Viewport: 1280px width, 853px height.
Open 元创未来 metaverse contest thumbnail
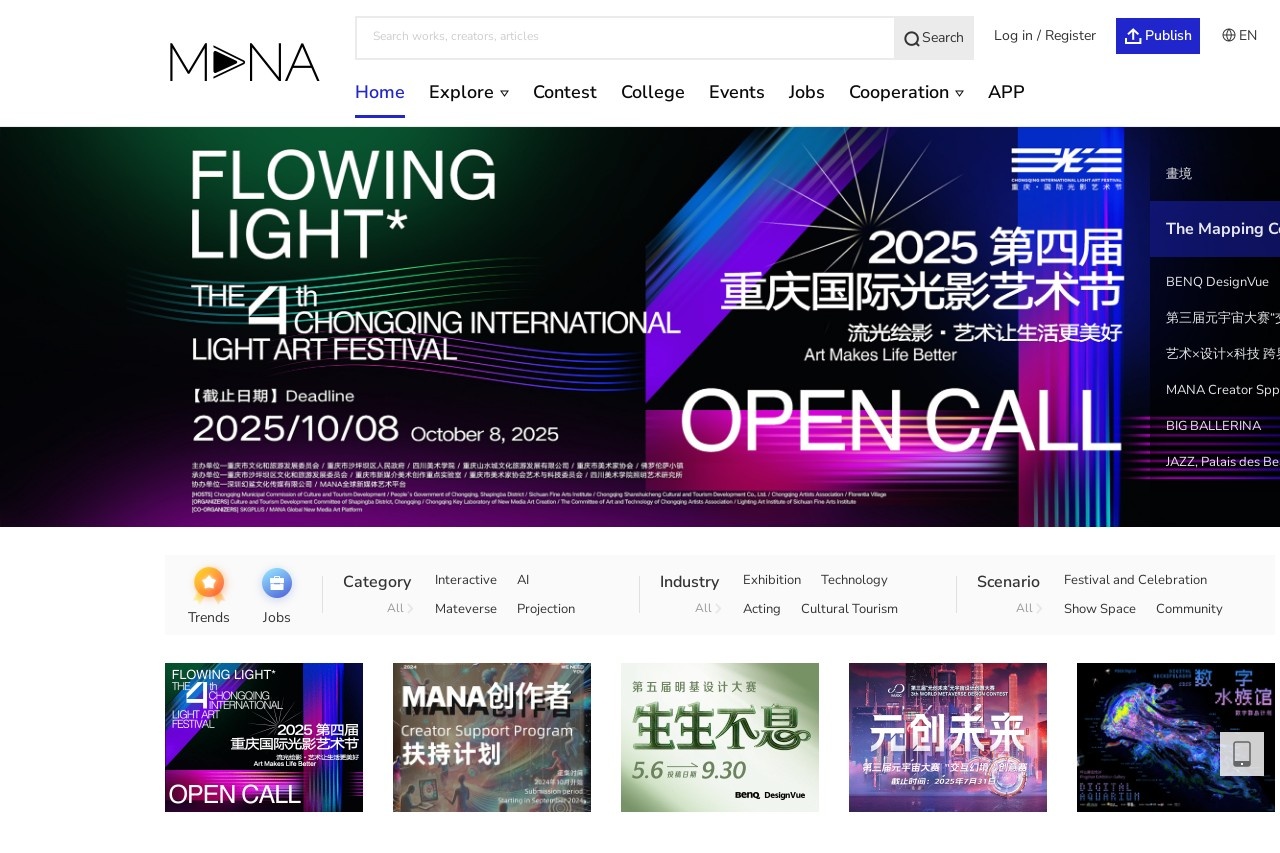tap(948, 737)
